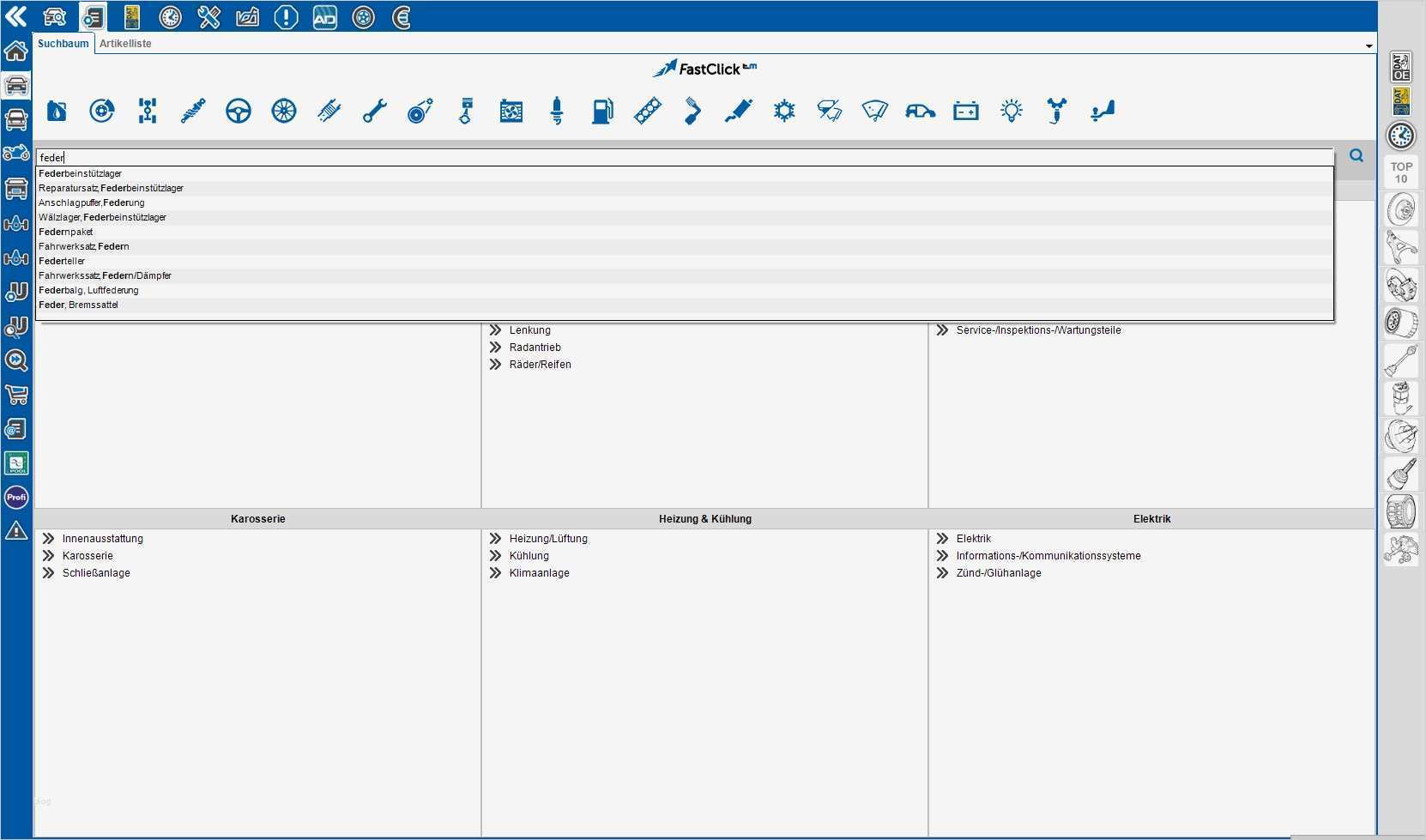This screenshot has width=1426, height=840.
Task: Click the home icon in left sidebar
Action: coord(16,51)
